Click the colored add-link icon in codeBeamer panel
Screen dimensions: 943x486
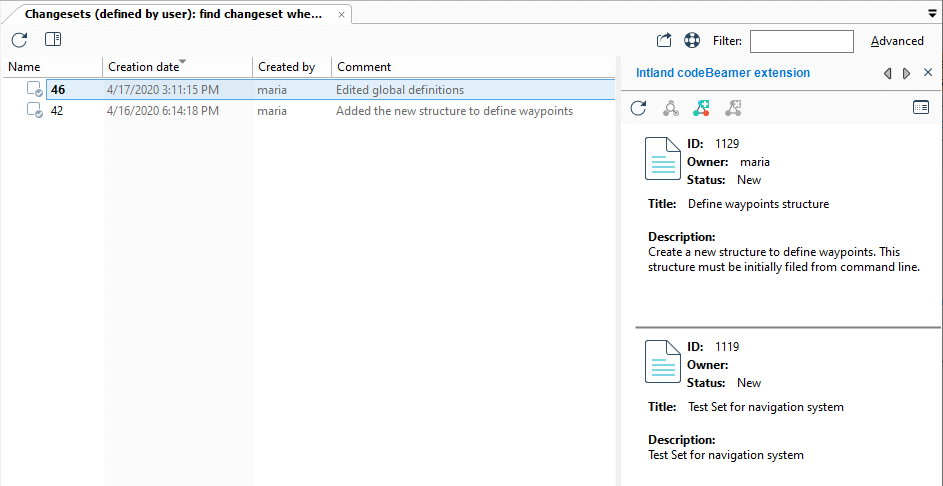click(x=701, y=108)
